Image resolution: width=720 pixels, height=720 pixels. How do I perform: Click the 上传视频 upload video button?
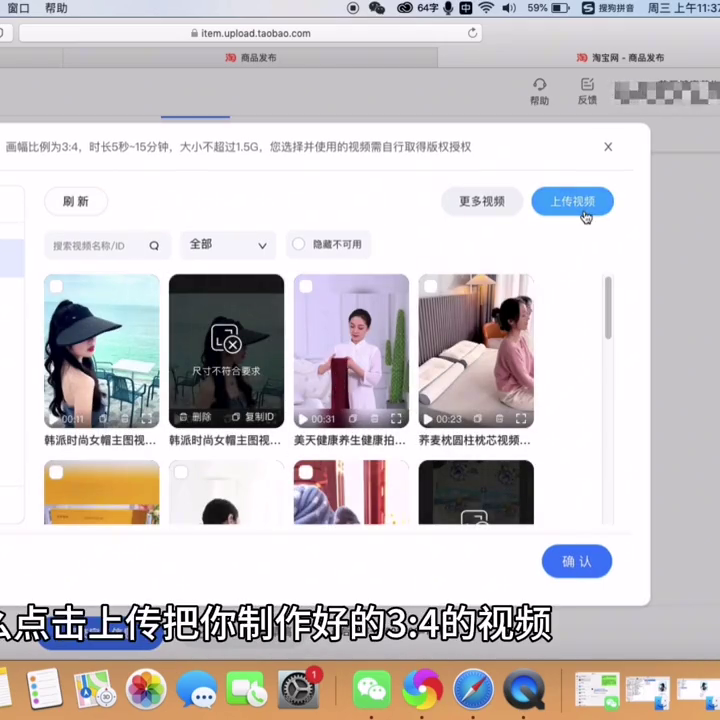572,201
